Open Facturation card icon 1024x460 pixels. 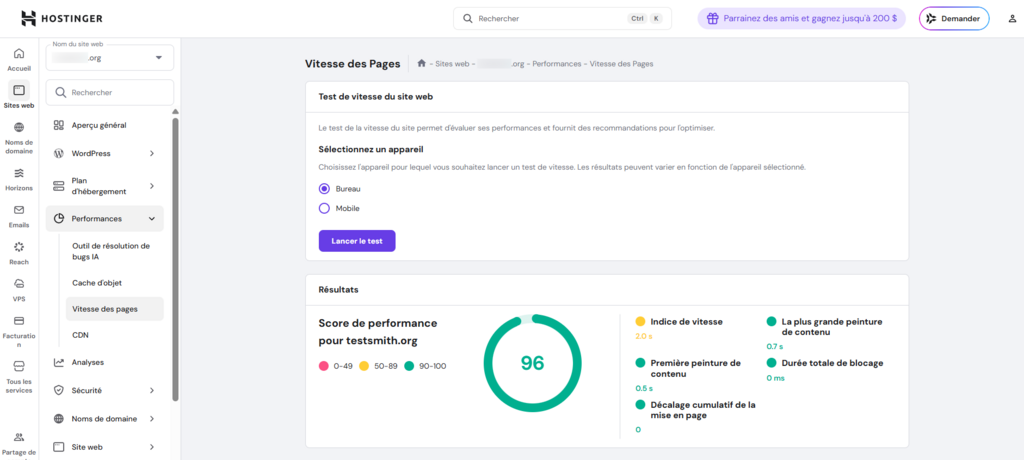click(19, 321)
